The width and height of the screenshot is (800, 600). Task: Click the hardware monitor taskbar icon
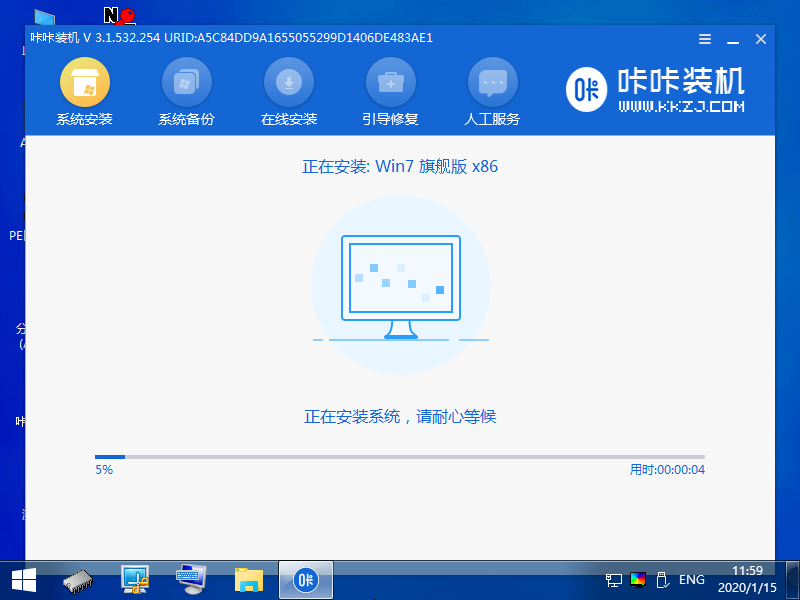point(77,580)
